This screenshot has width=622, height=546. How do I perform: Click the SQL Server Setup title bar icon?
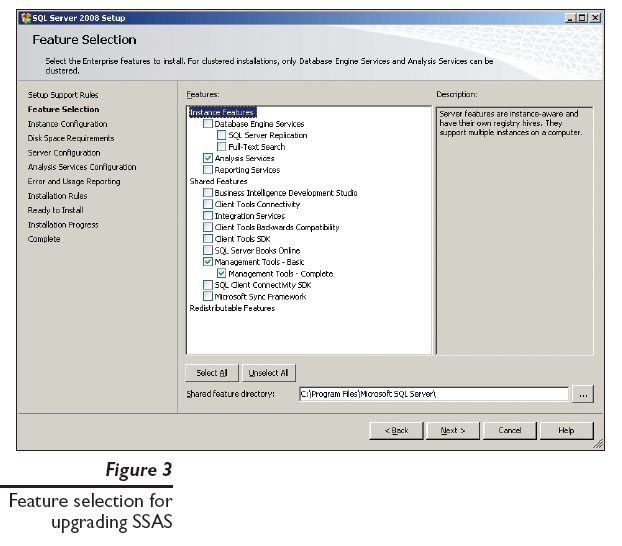26,18
